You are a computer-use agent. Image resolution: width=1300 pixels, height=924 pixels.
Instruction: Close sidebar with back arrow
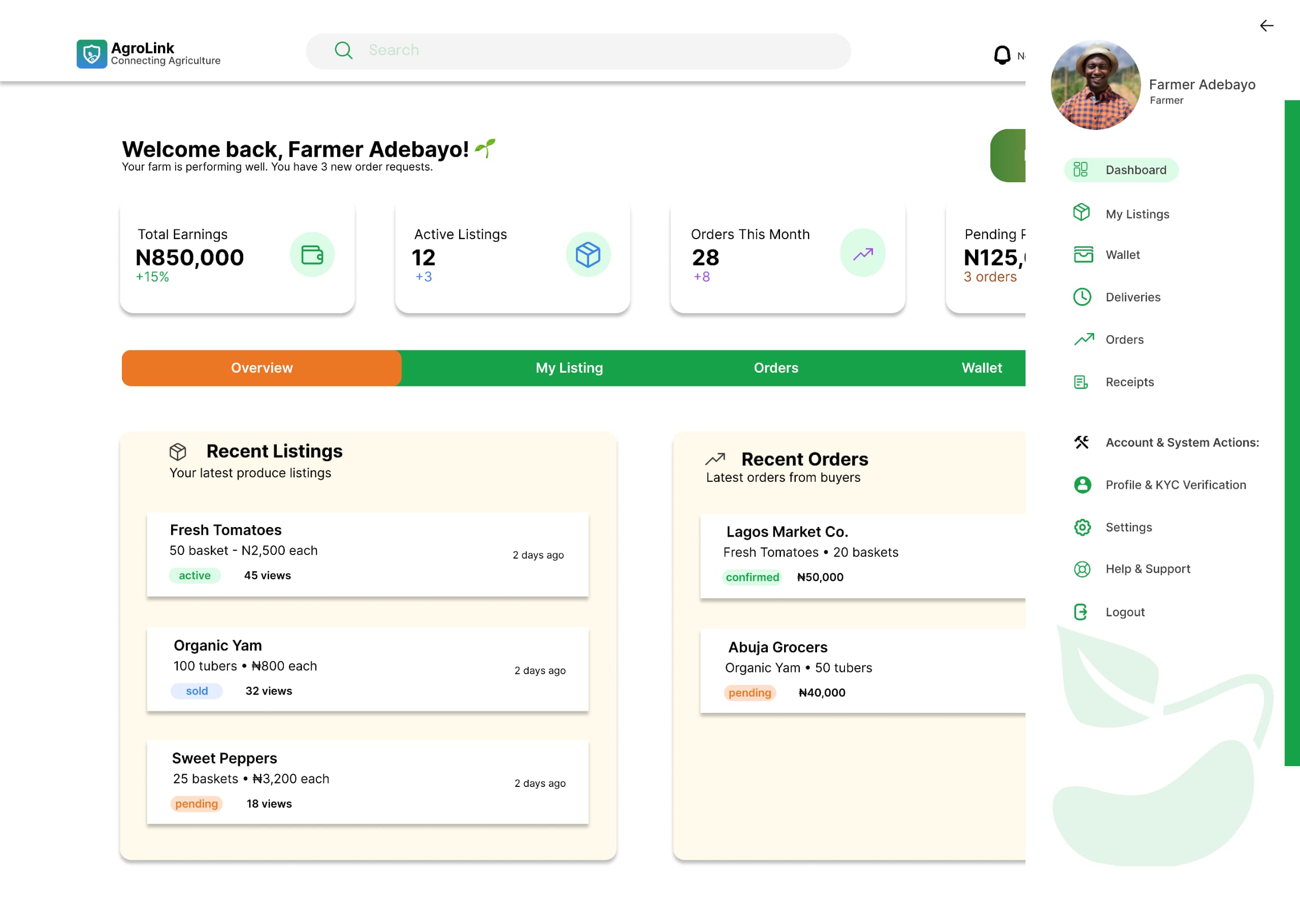[1266, 25]
